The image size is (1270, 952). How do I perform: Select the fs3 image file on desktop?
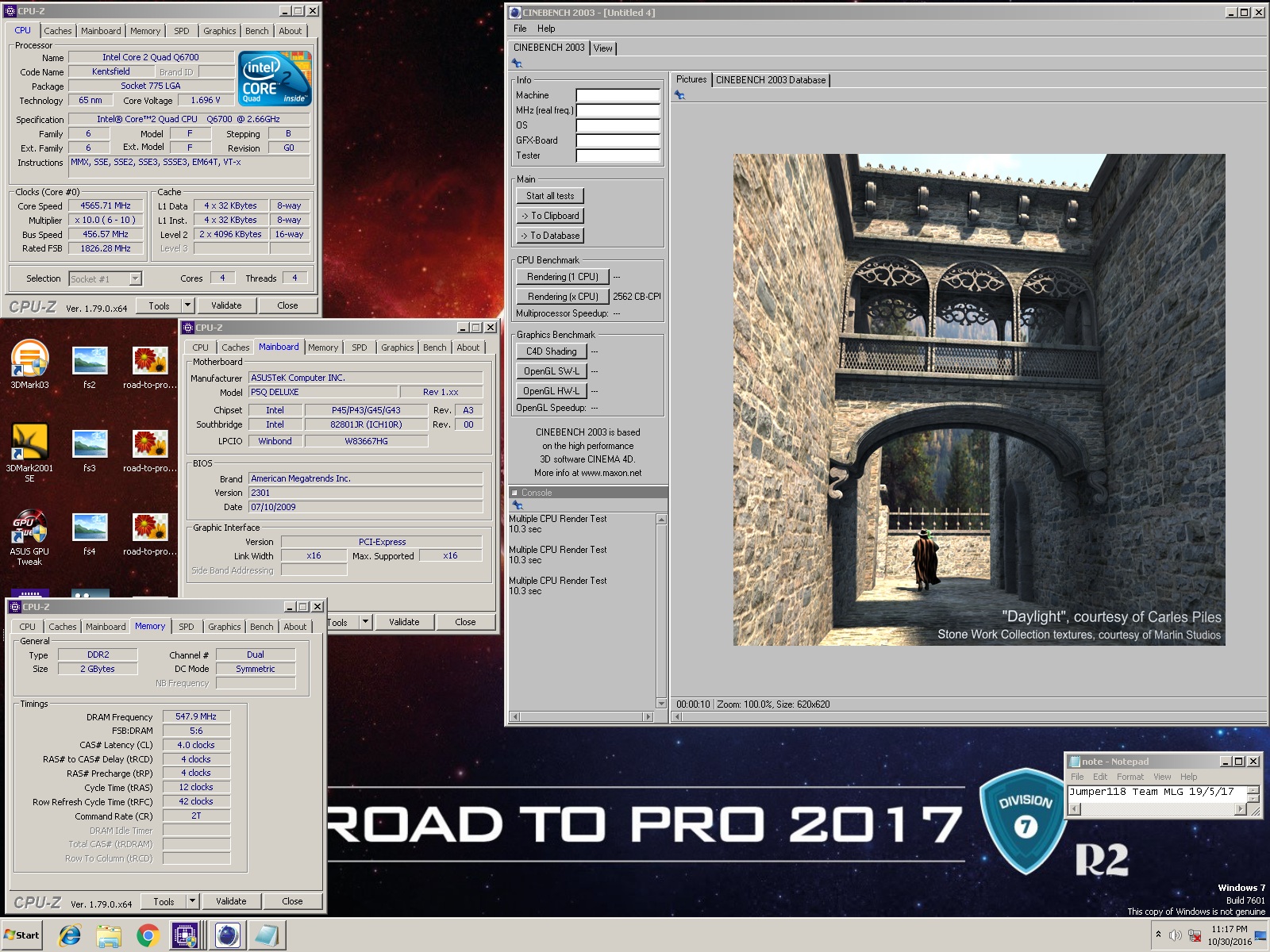tap(90, 451)
